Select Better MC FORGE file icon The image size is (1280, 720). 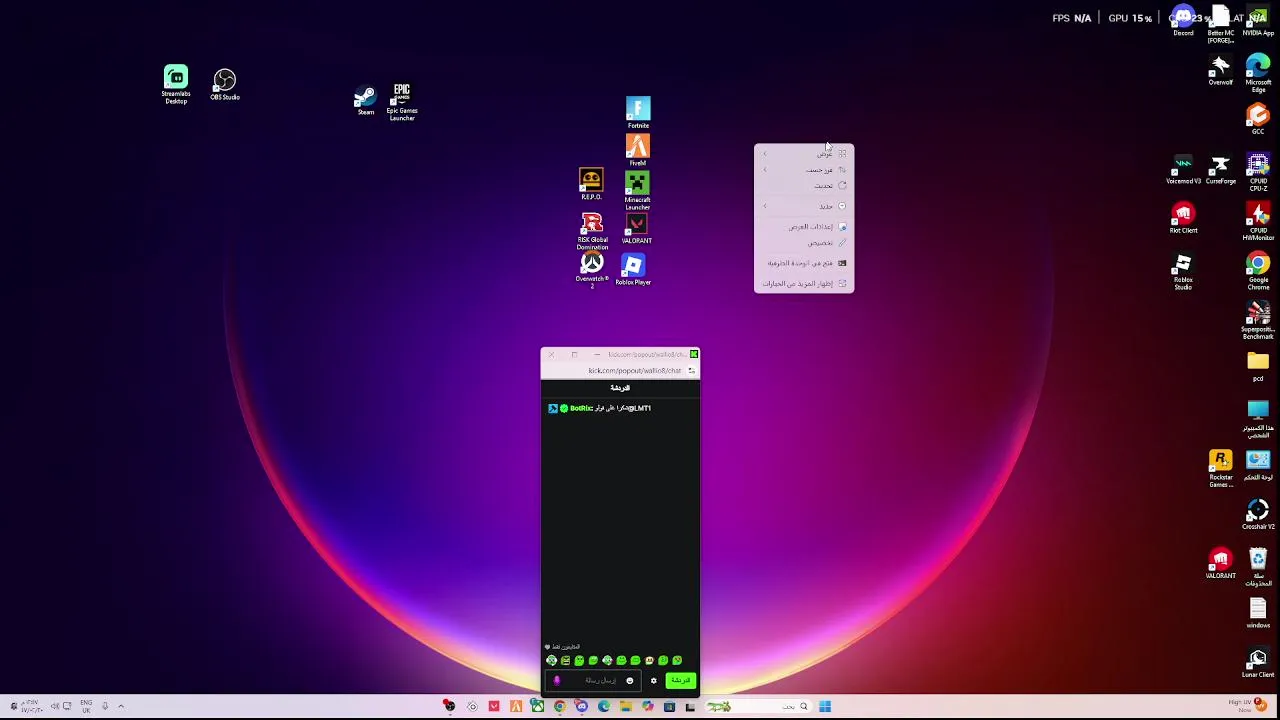1220,25
